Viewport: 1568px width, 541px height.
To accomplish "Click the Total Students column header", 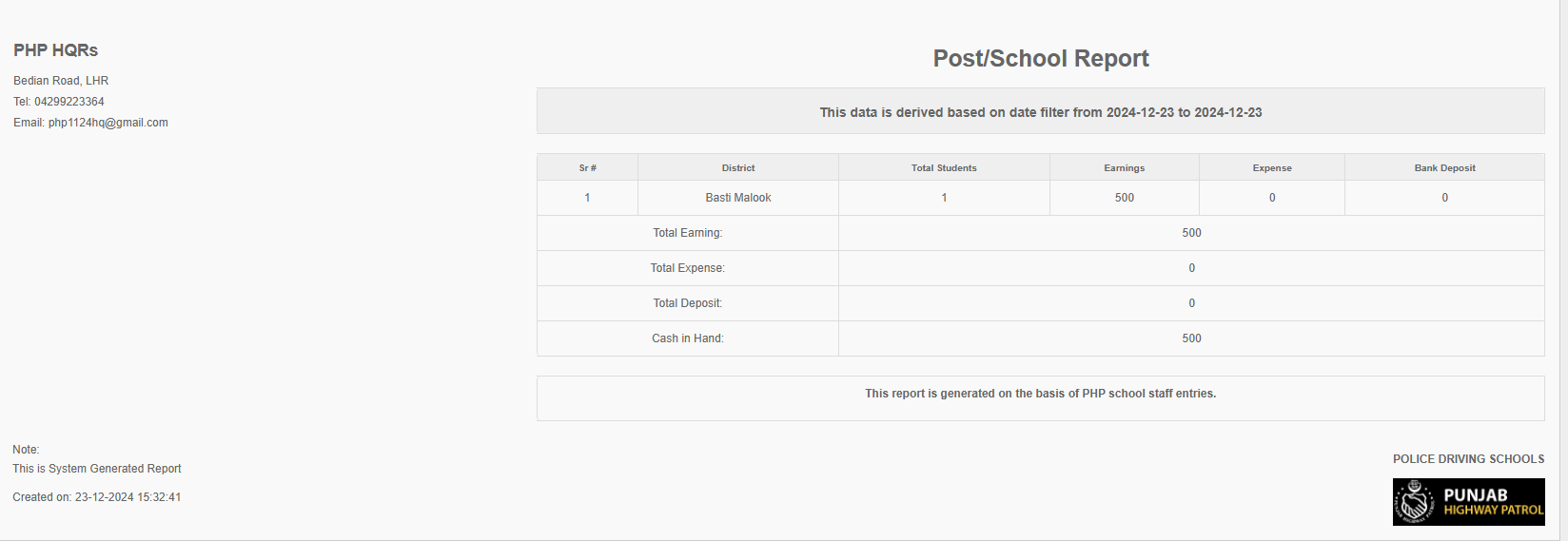I will (x=944, y=168).
